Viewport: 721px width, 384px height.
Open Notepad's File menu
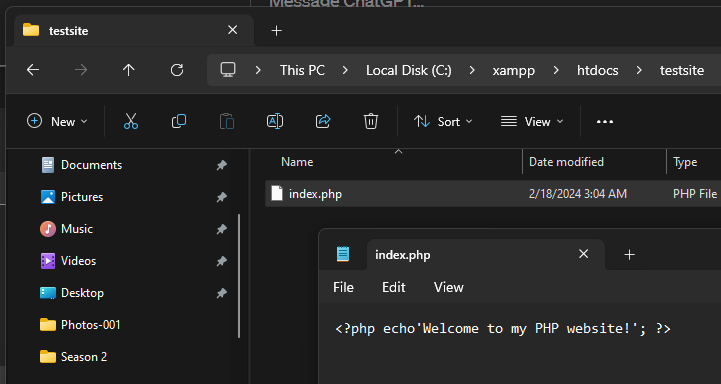pos(343,287)
